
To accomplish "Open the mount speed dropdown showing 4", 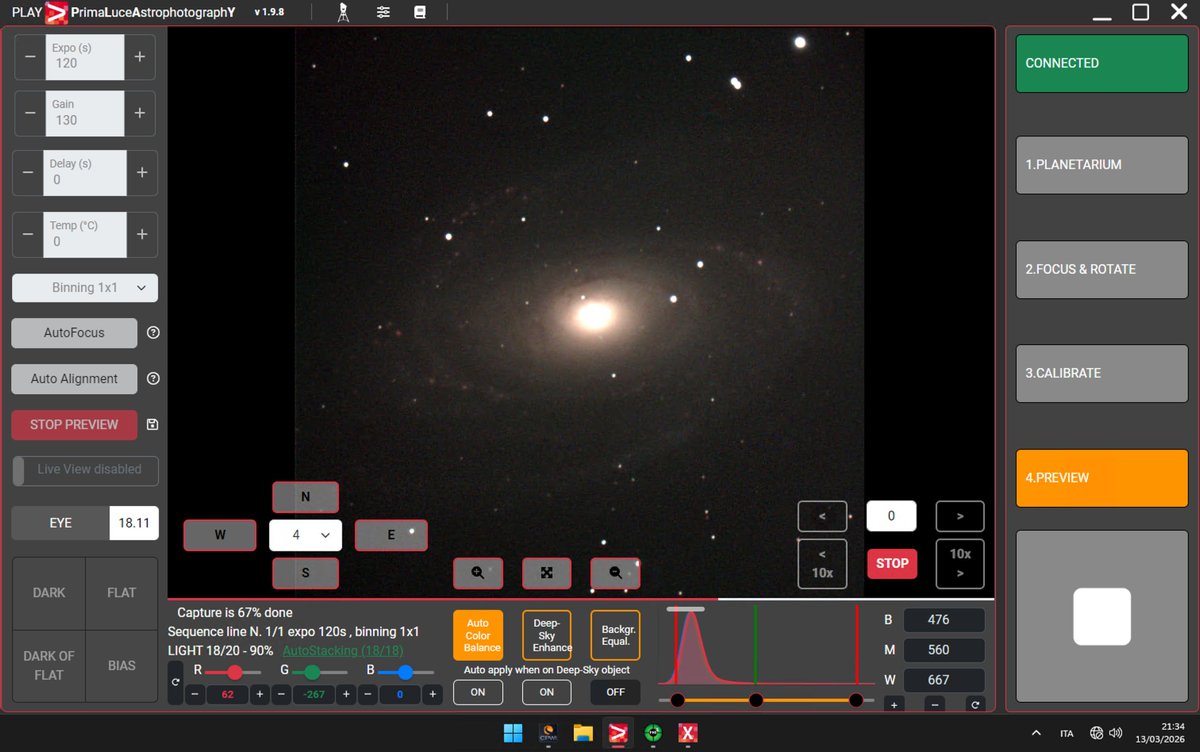I will (305, 535).
